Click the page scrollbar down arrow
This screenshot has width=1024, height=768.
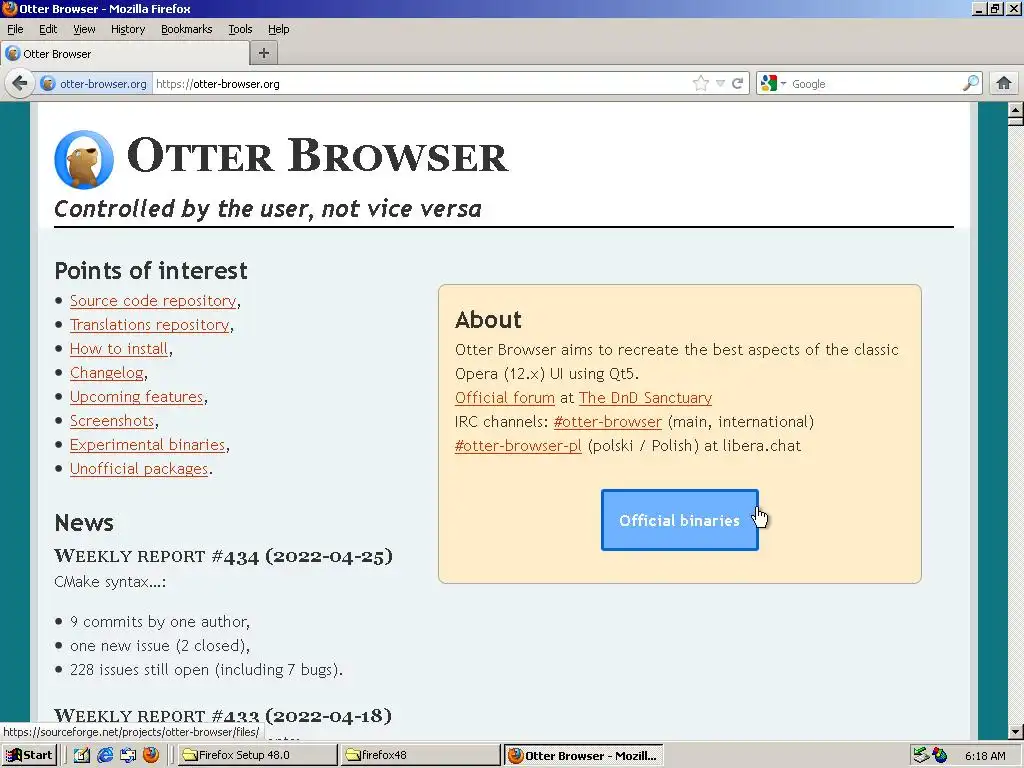(1016, 731)
